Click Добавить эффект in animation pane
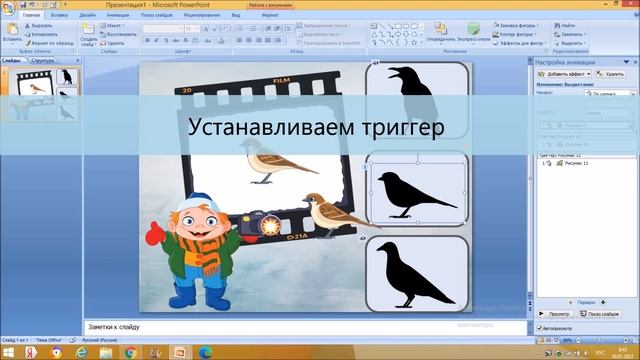The image size is (640, 360). 564,74
